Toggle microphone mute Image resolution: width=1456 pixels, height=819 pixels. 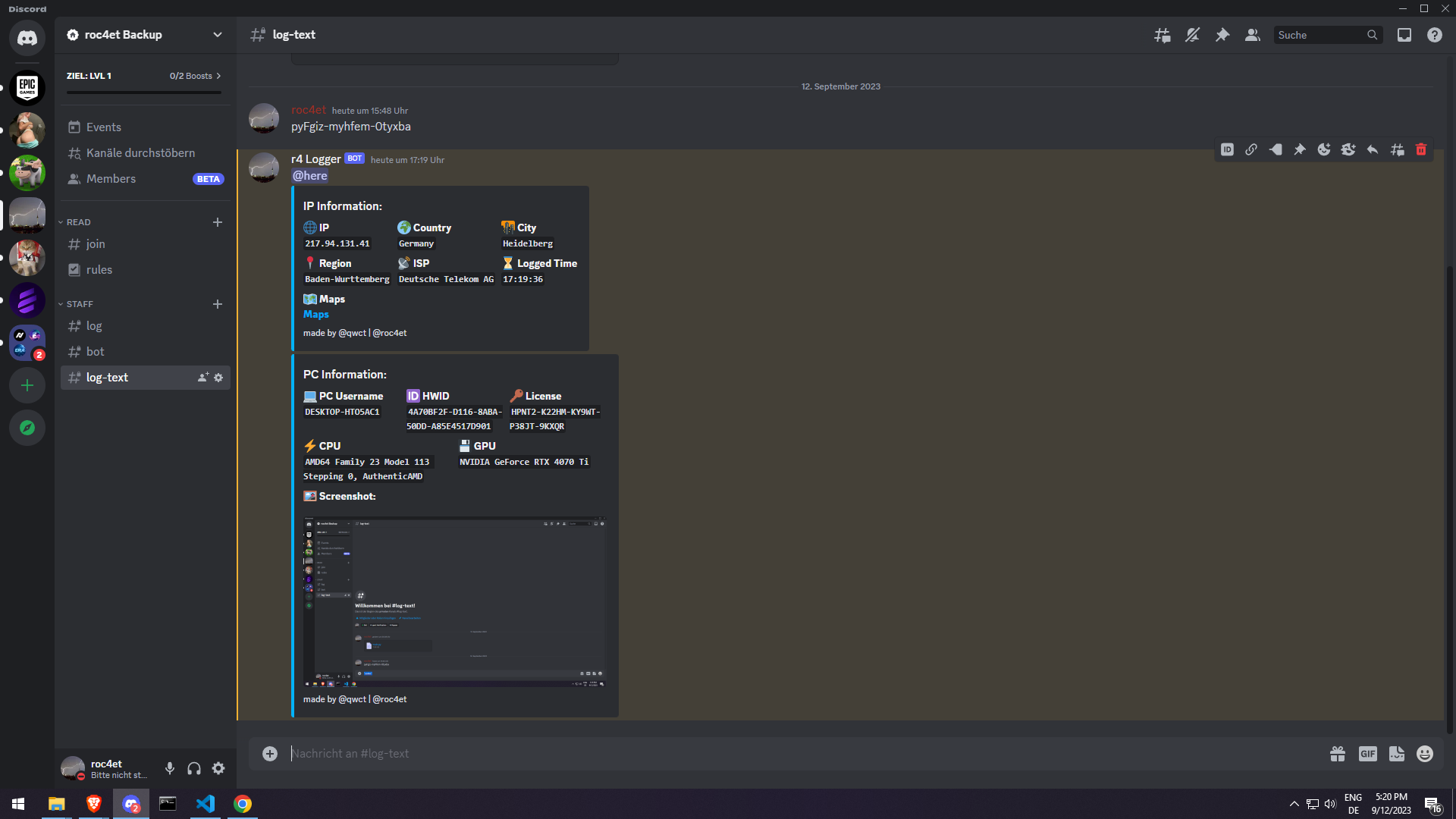(170, 768)
